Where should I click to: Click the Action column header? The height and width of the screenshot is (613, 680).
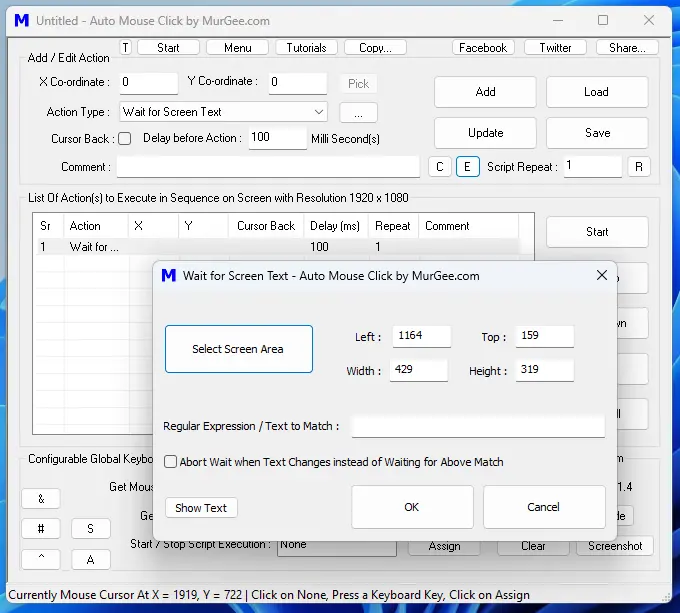point(95,226)
